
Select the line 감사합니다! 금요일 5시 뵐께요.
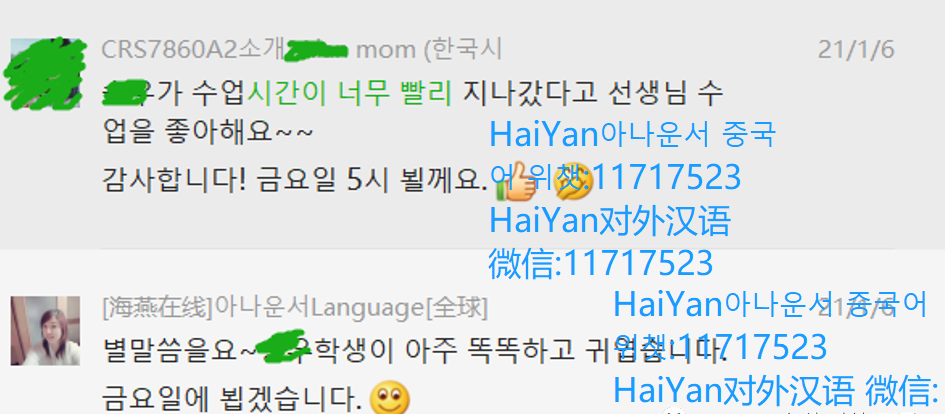pyautogui.click(x=295, y=180)
